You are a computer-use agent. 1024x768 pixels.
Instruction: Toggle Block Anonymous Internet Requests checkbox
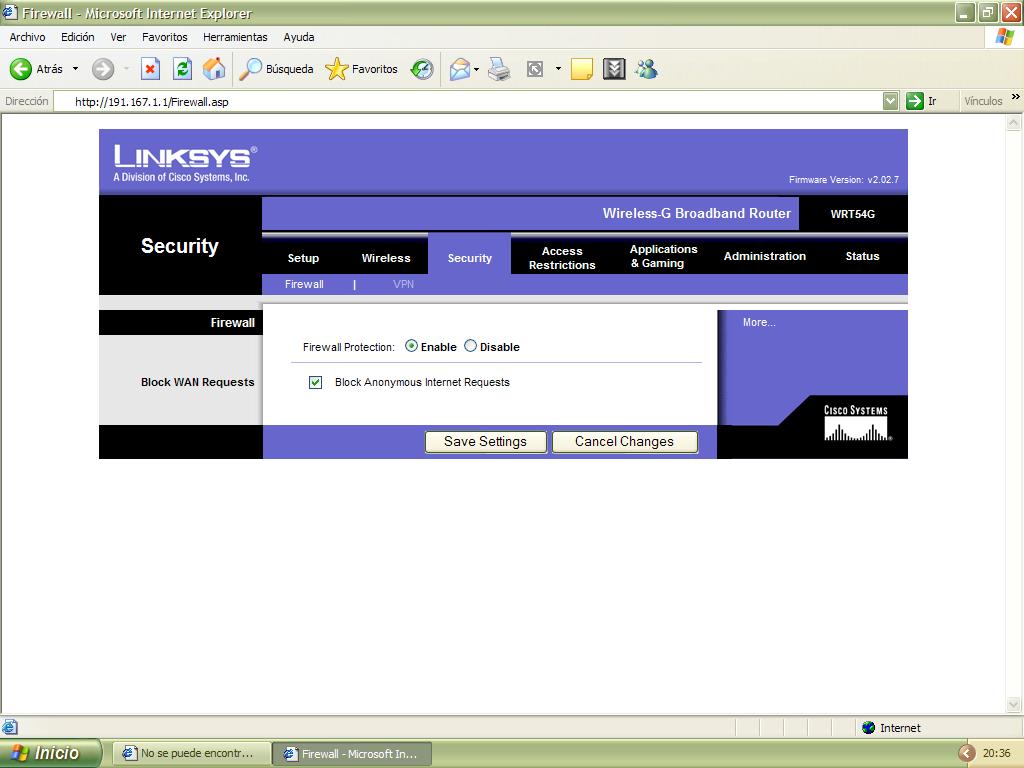315,382
